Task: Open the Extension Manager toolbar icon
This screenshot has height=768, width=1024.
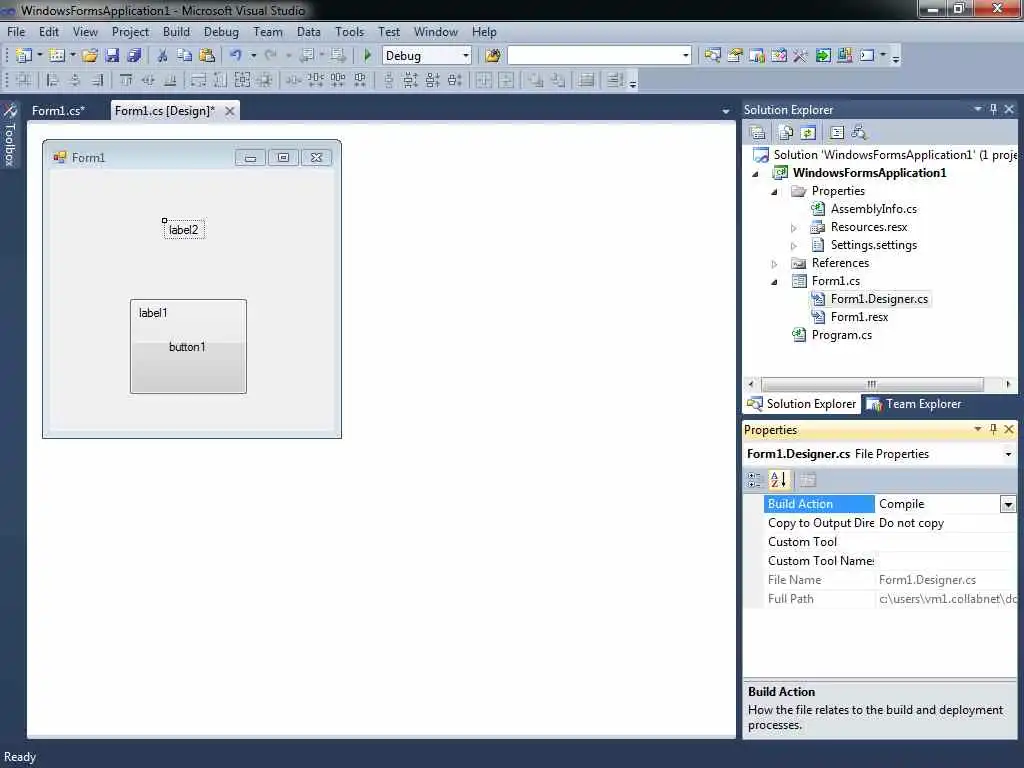Action: click(x=845, y=56)
